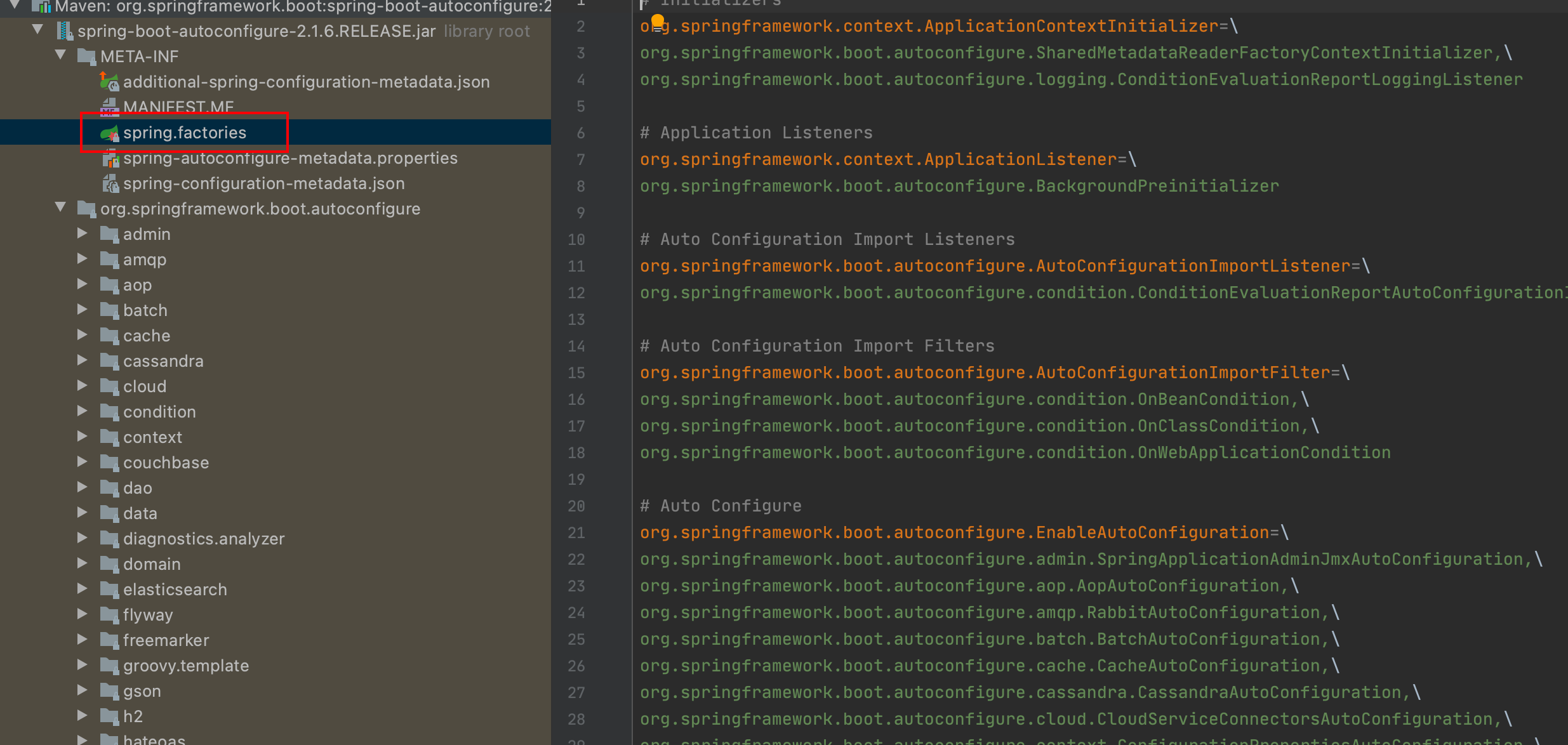Viewport: 1568px width, 745px height.
Task: Click the admin package folder icon
Action: click(109, 234)
